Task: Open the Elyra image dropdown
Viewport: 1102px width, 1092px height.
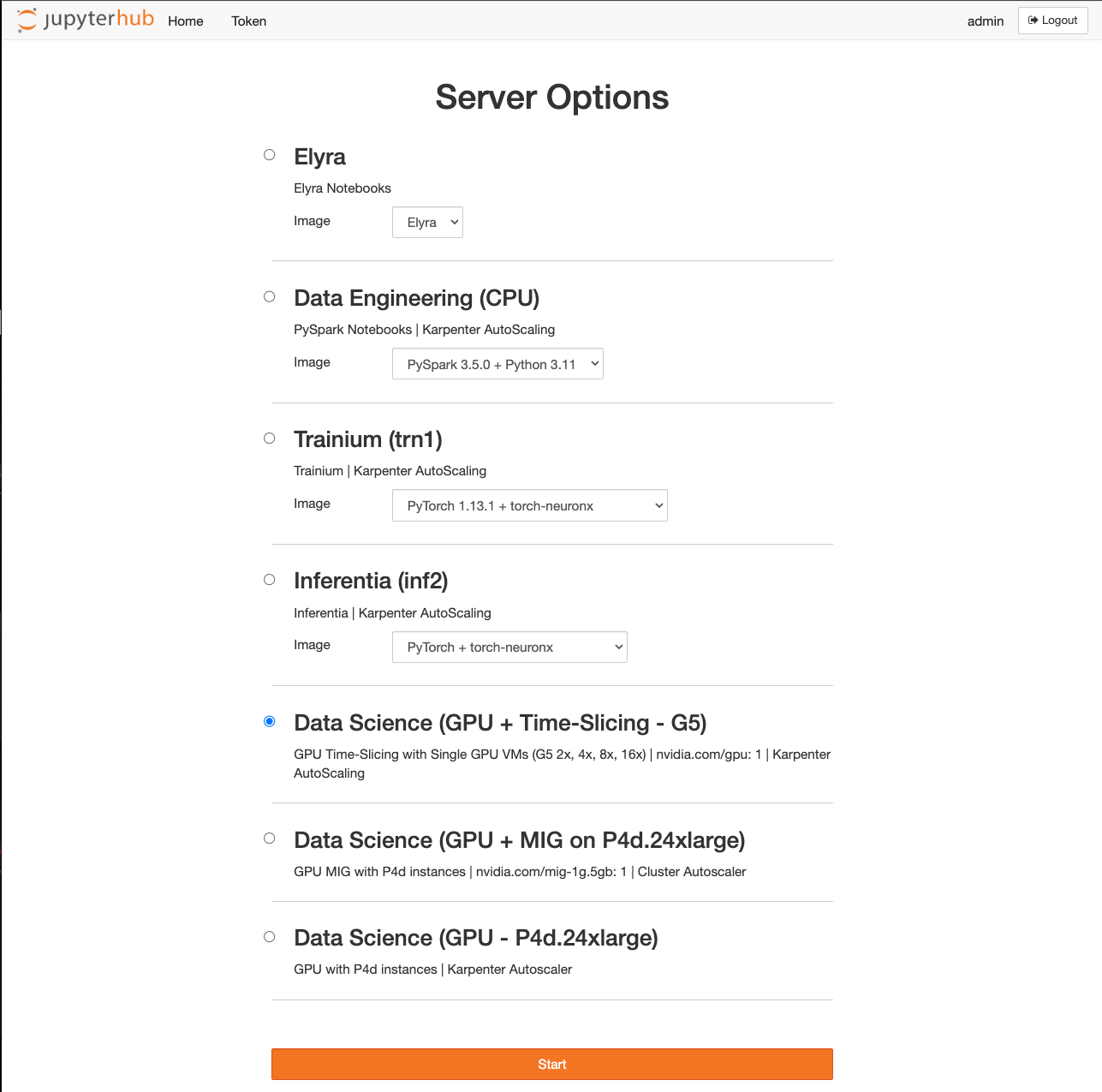Action: pos(427,223)
